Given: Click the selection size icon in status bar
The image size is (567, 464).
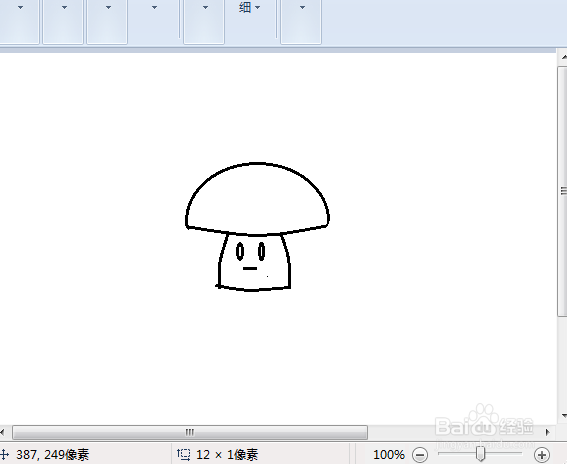Looking at the screenshot, I should pyautogui.click(x=184, y=454).
